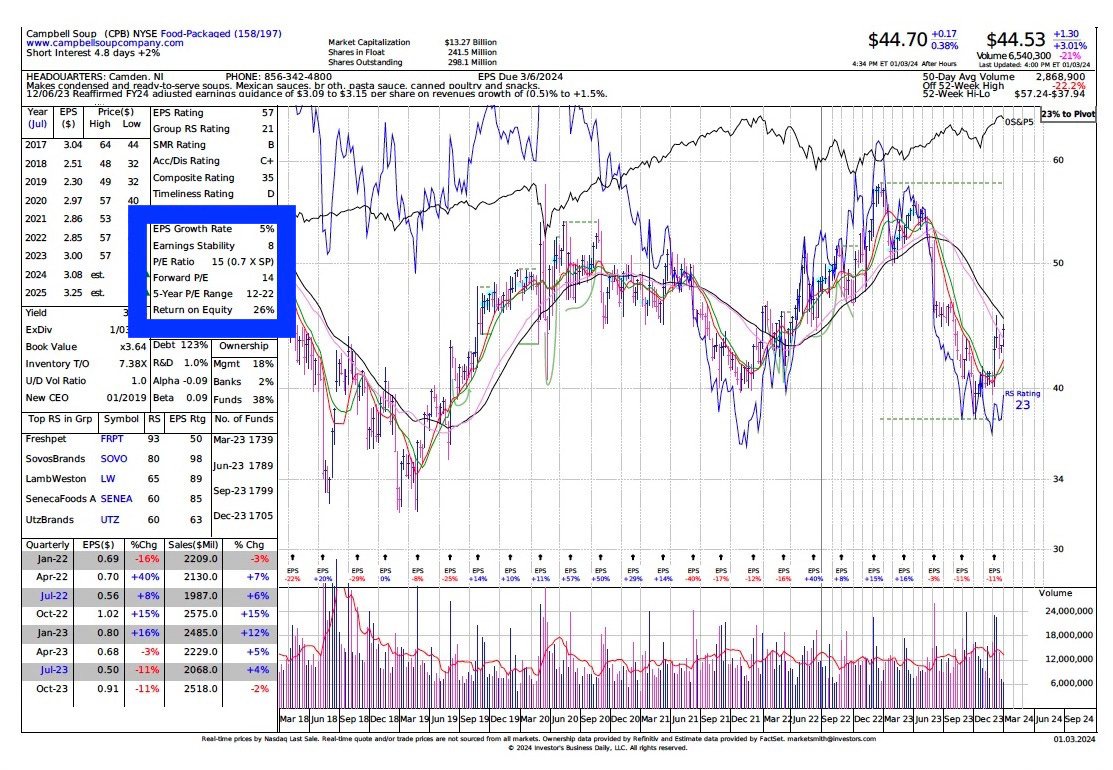
Task: Click the RS Rating 23 label on the chart
Action: [x=1022, y=400]
